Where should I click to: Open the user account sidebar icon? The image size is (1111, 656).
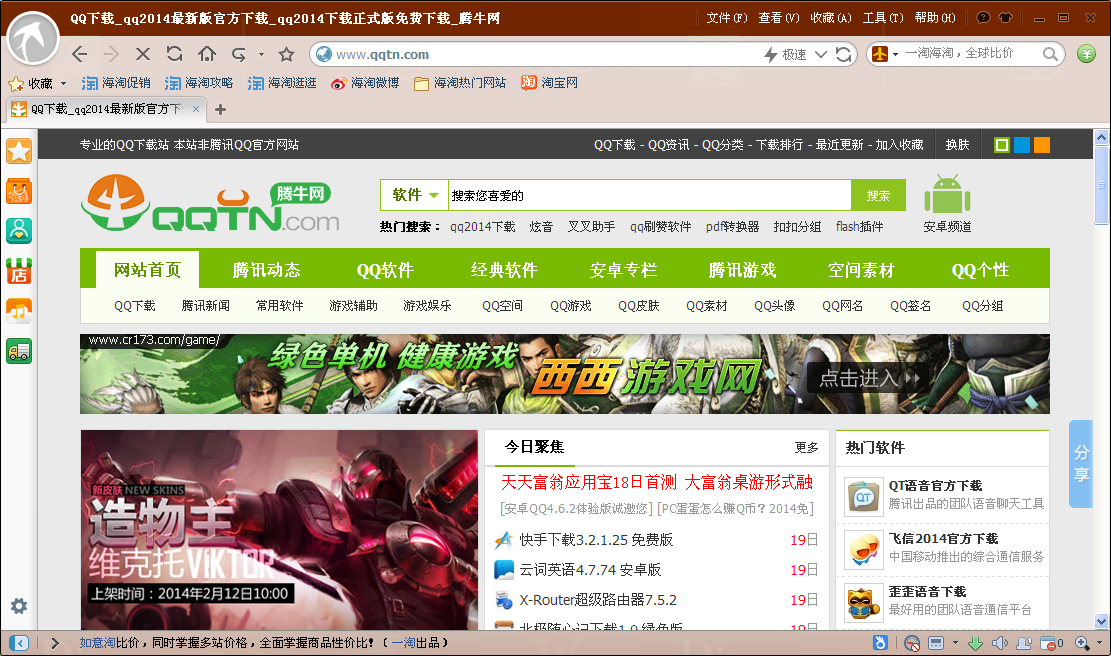click(19, 231)
